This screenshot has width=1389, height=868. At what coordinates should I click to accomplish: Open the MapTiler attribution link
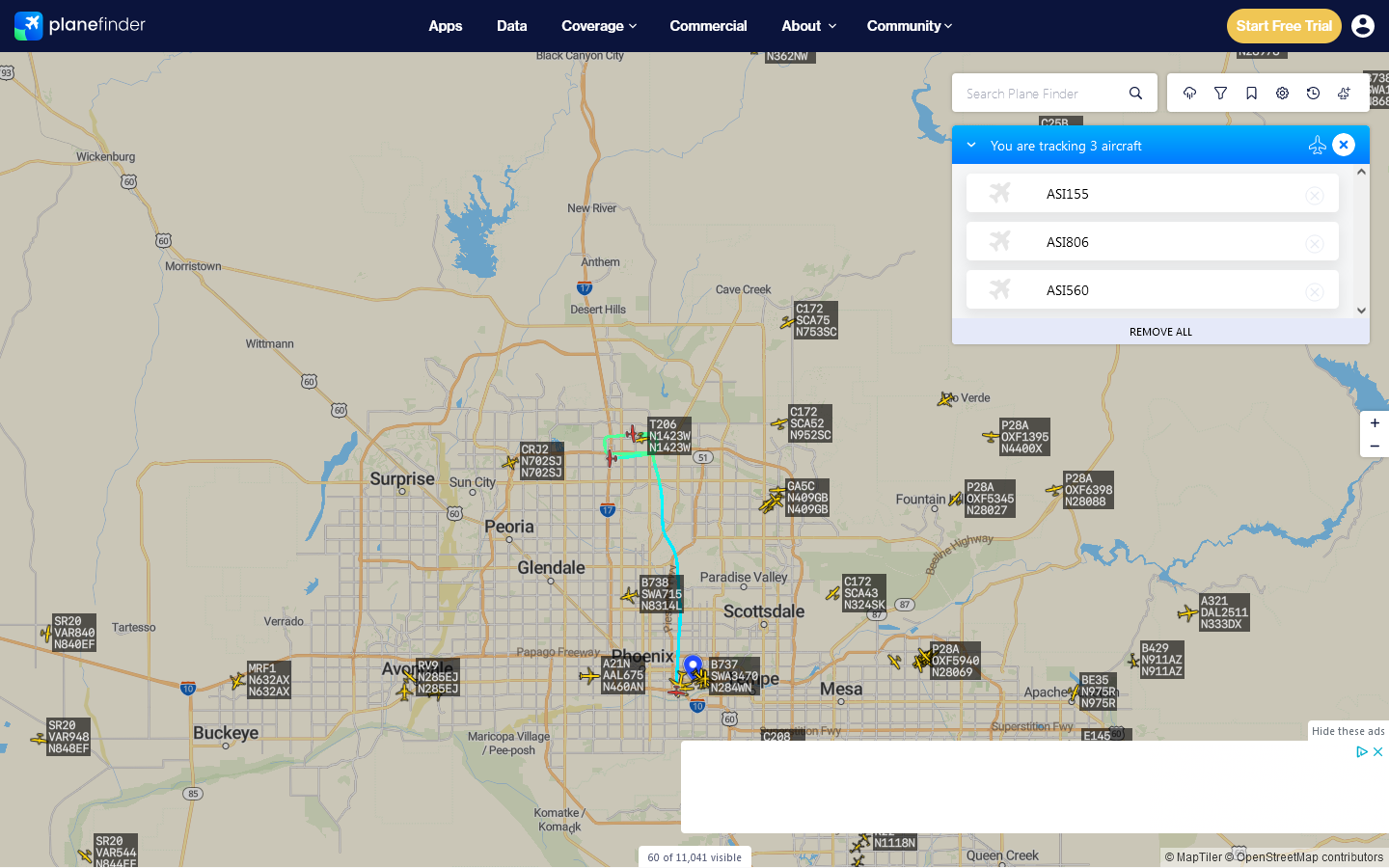point(1193,857)
